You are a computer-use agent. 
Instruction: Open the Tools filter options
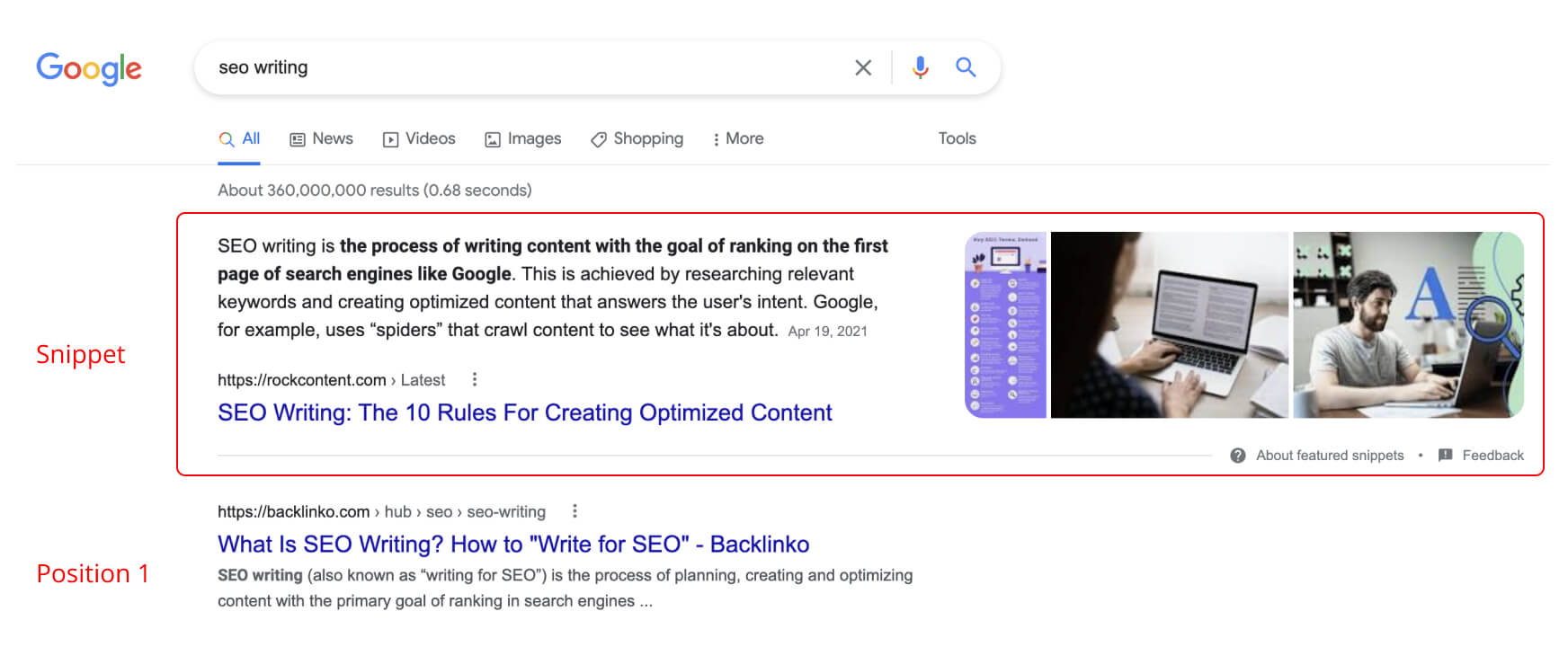coord(957,139)
